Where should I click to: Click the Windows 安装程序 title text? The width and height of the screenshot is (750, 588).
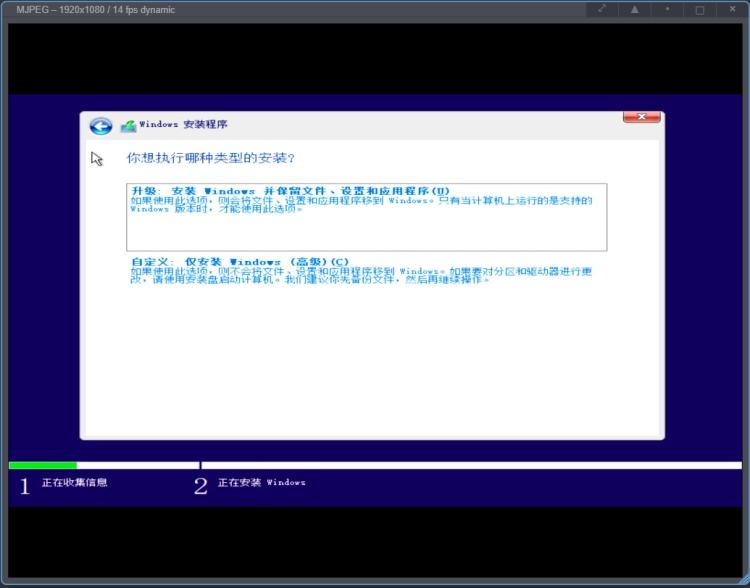coord(183,124)
